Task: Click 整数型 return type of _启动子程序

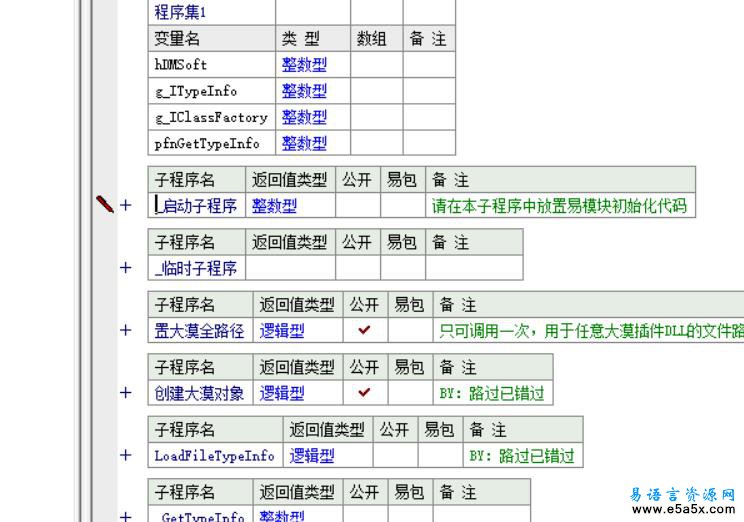Action: click(x=274, y=205)
